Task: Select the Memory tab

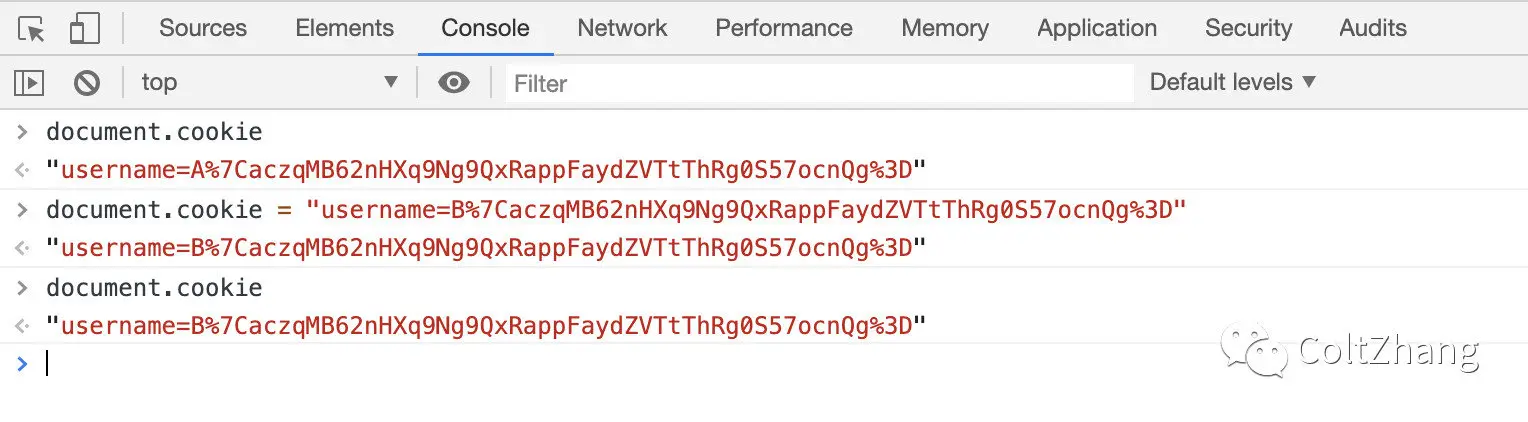Action: (x=945, y=29)
